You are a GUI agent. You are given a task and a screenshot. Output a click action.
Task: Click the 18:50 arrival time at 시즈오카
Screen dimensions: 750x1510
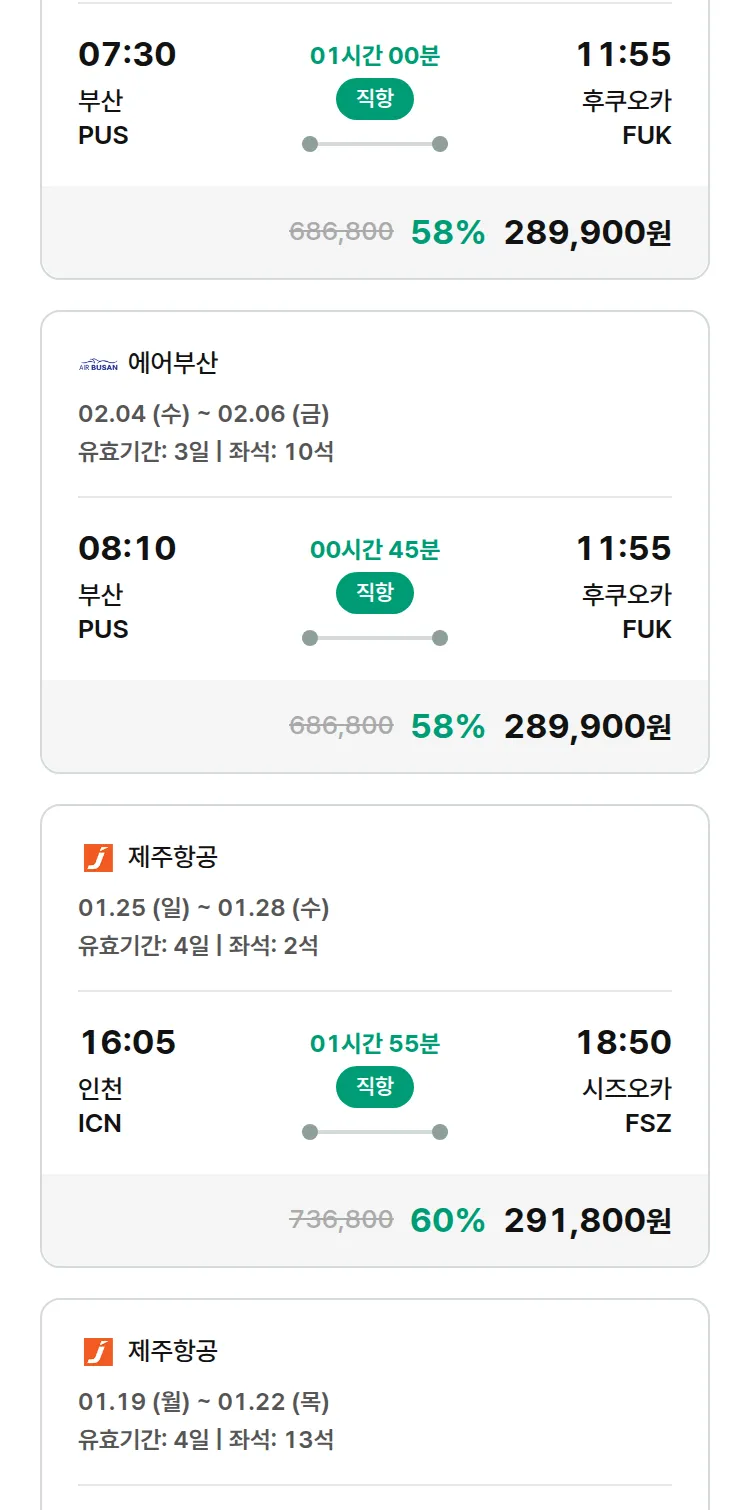[x=623, y=1042]
